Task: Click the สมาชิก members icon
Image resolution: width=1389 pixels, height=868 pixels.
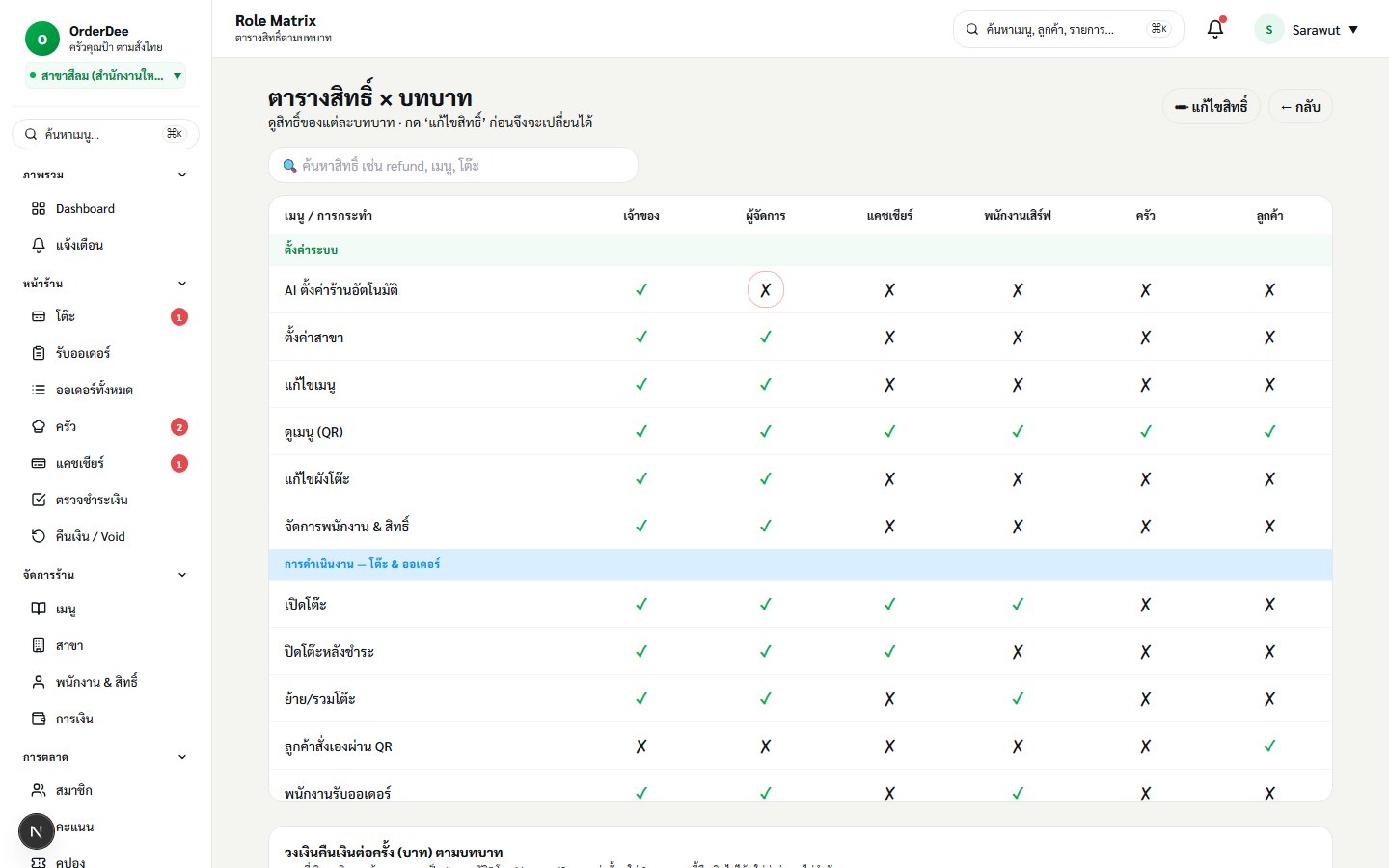Action: (39, 790)
